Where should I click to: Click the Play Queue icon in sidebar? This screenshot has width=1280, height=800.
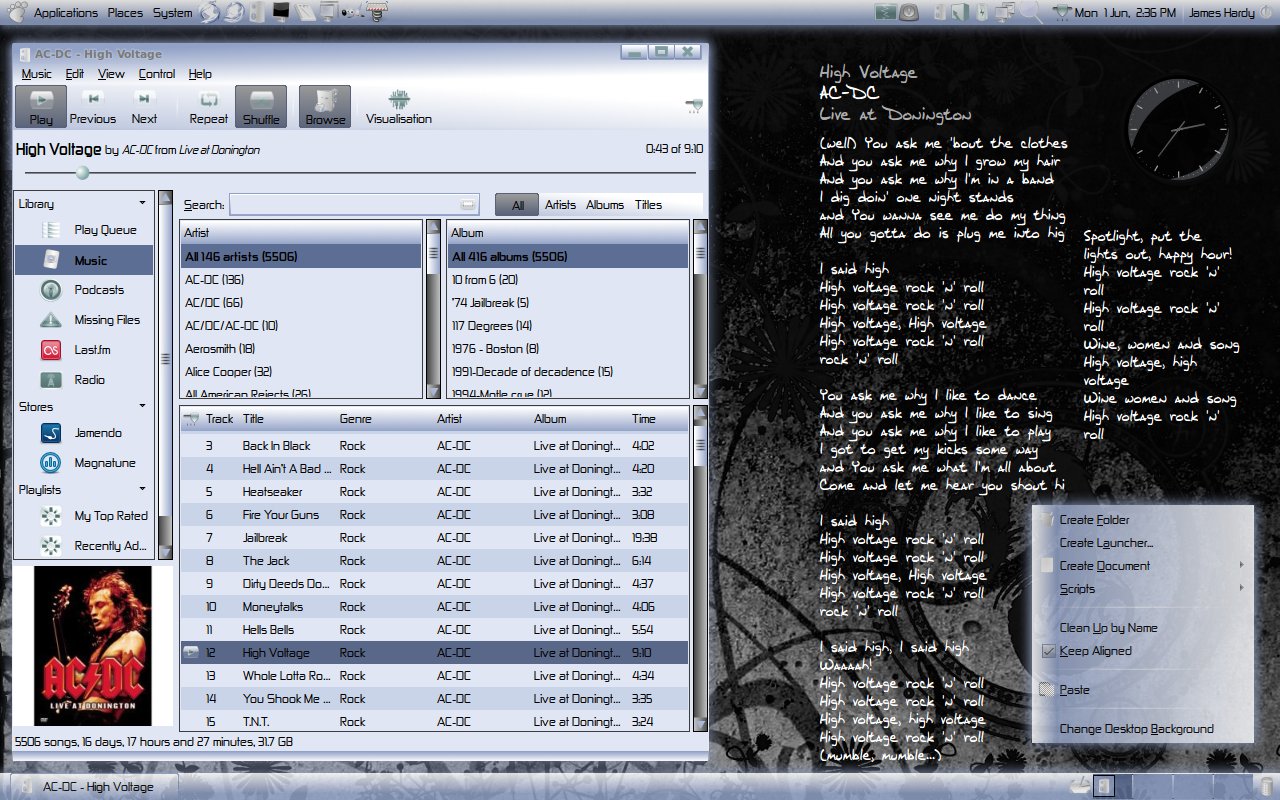pos(51,230)
